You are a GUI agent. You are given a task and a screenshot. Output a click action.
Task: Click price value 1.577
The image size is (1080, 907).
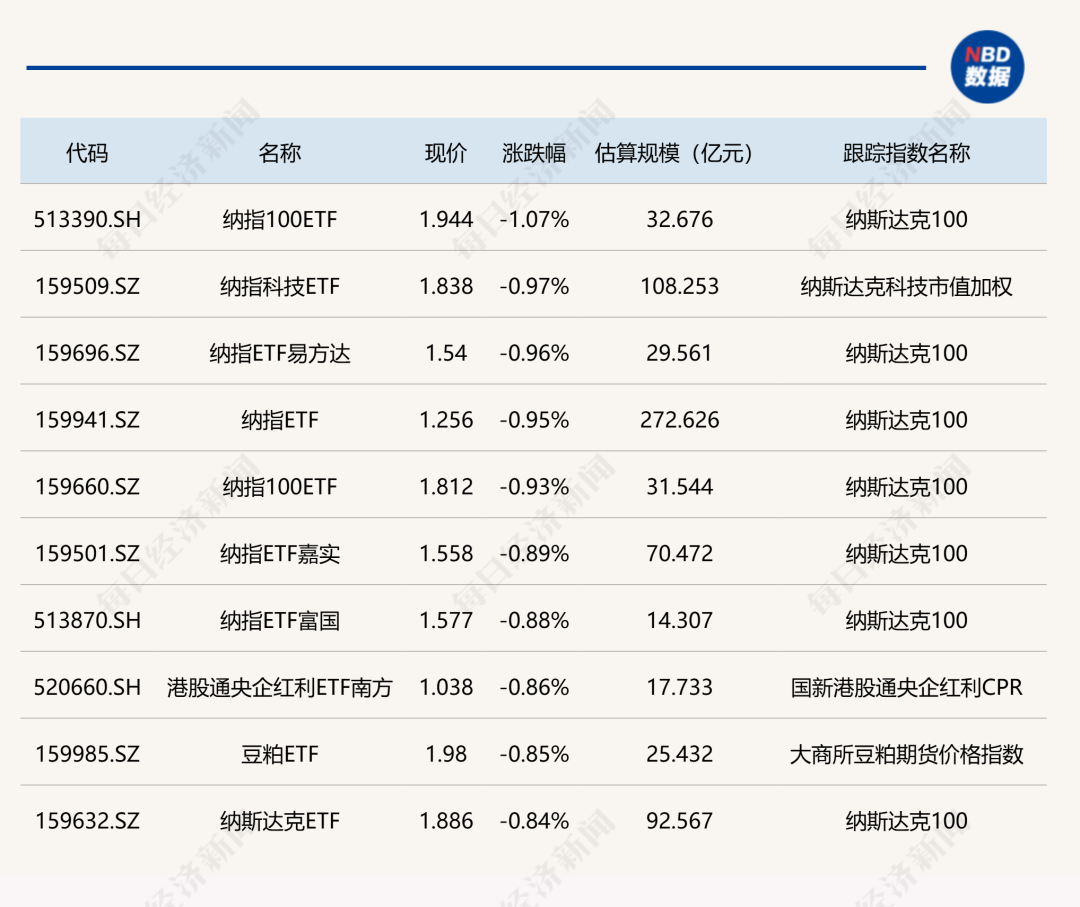pyautogui.click(x=446, y=621)
